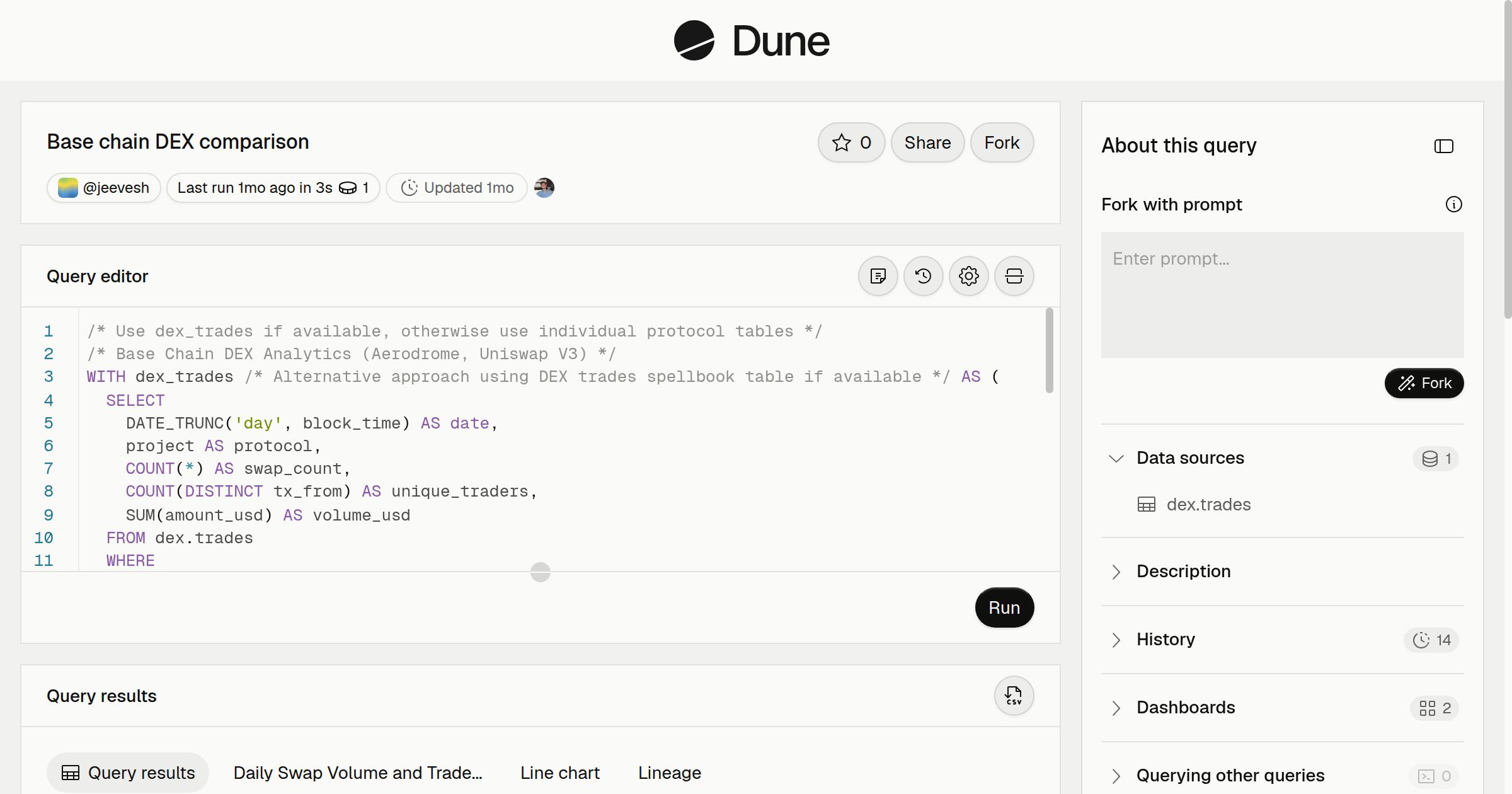
Task: Open Daily Swap Volume and Trade tab
Action: 358,773
